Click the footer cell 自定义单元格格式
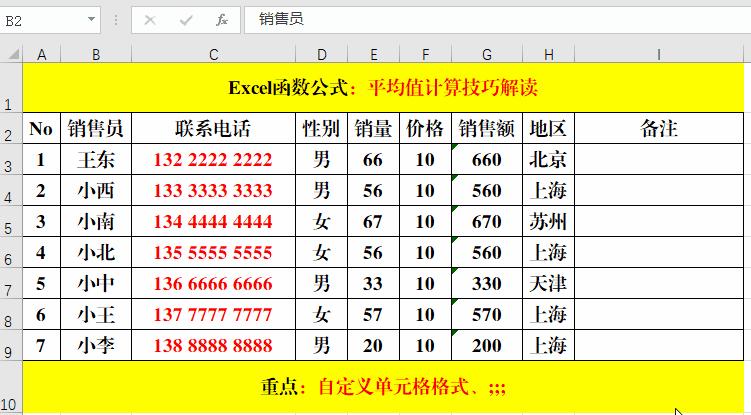 point(383,386)
